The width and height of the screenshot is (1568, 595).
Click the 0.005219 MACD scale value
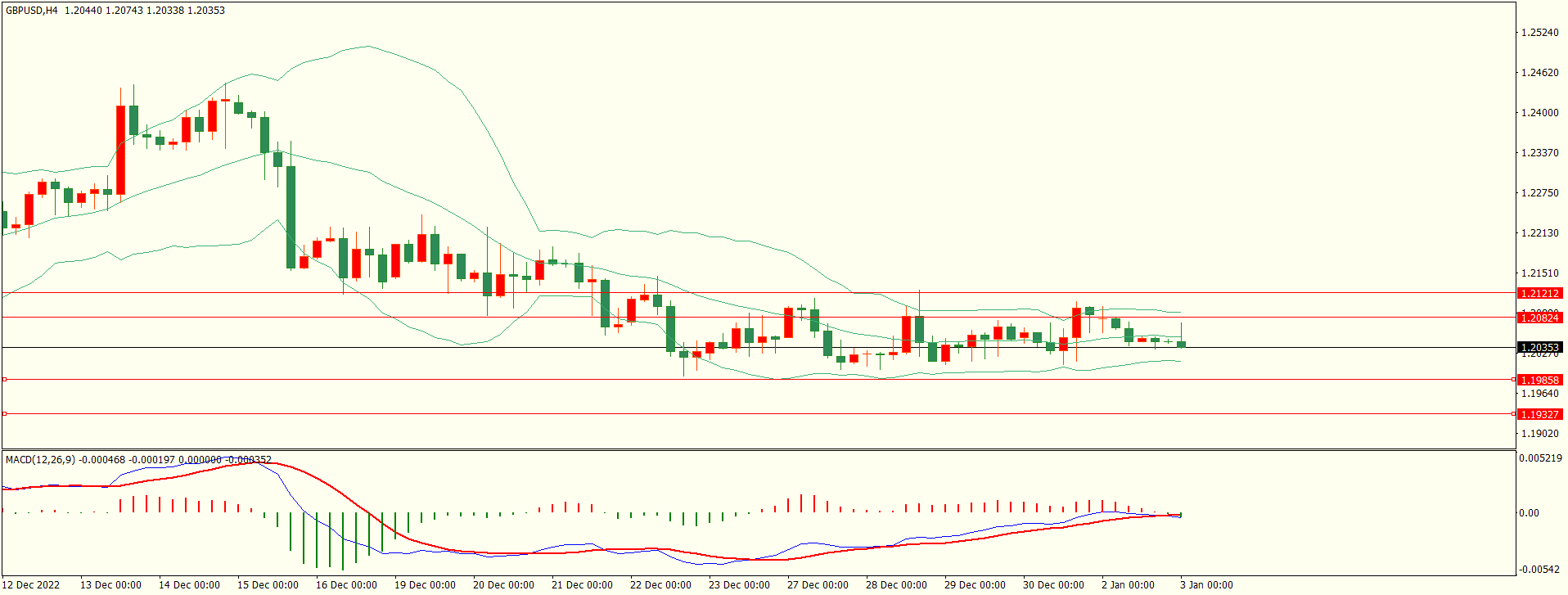[x=1540, y=458]
